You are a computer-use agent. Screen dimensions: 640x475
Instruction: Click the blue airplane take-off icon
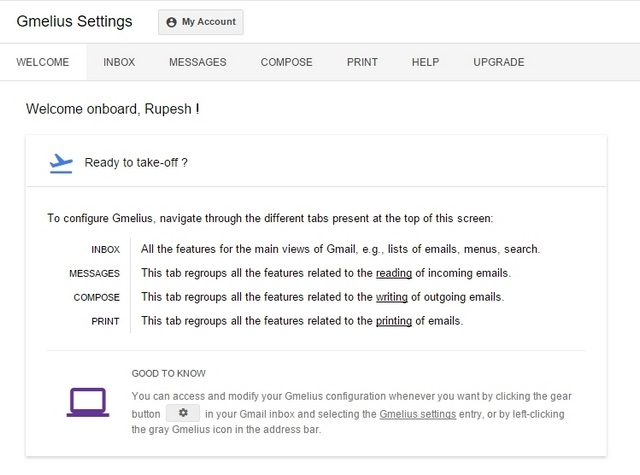click(61, 163)
